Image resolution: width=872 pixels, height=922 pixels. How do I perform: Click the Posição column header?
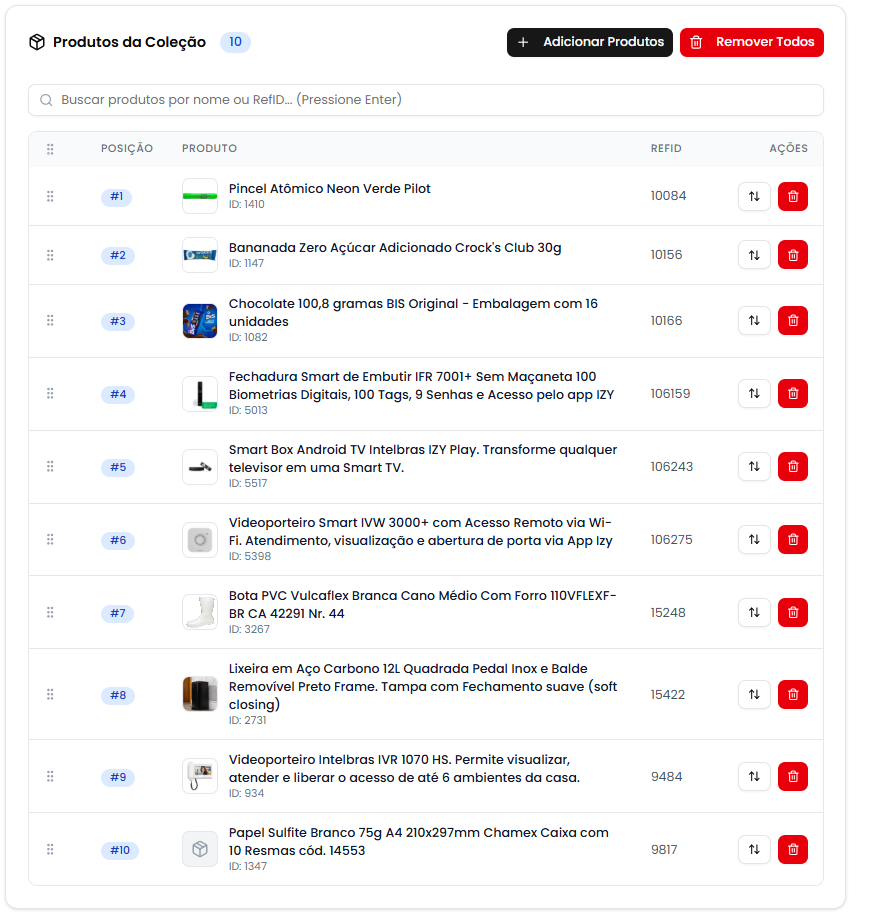tap(127, 149)
